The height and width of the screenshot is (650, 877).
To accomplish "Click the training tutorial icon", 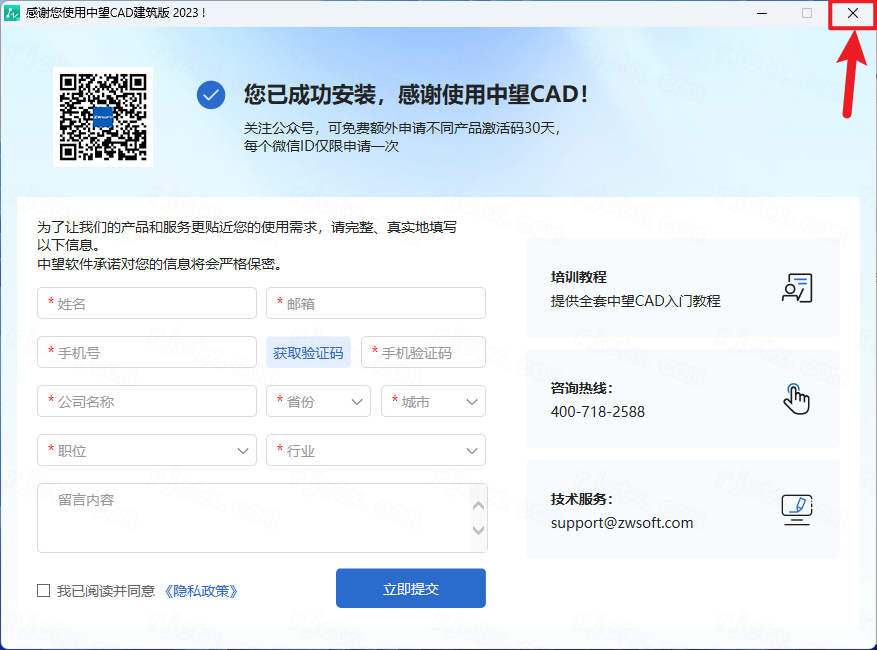I will click(796, 288).
